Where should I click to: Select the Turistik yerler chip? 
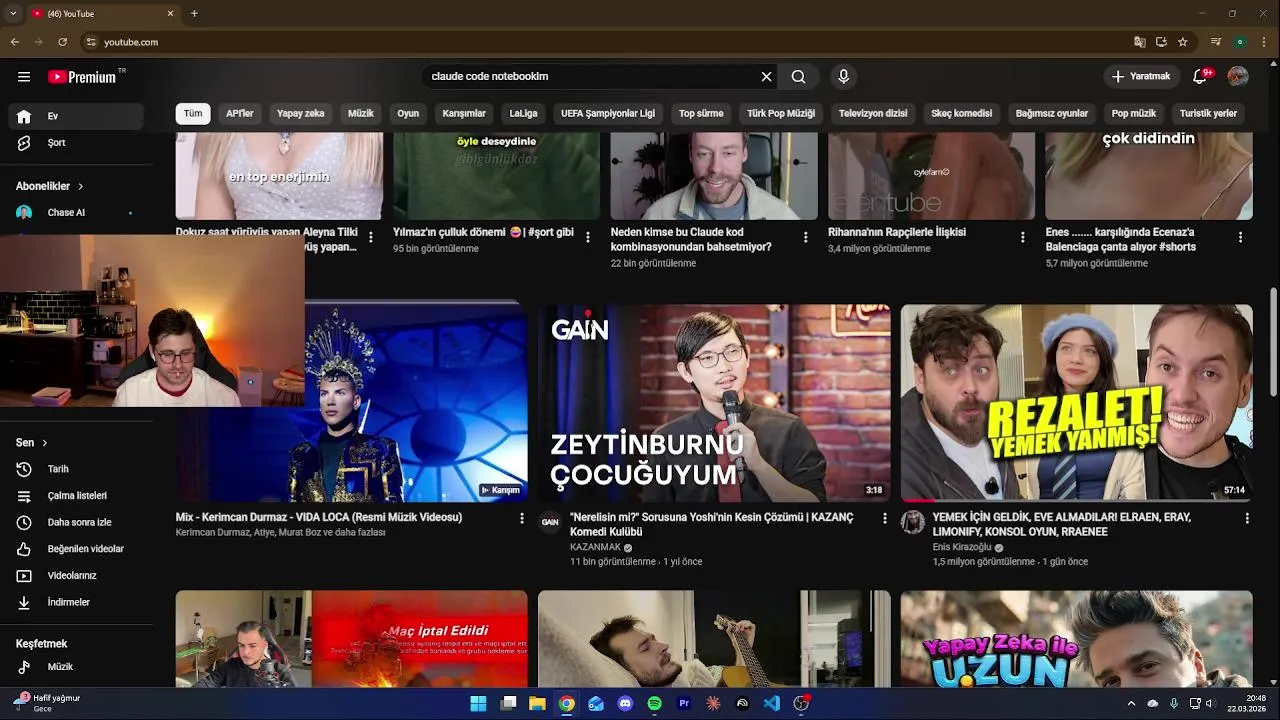[x=1209, y=114]
